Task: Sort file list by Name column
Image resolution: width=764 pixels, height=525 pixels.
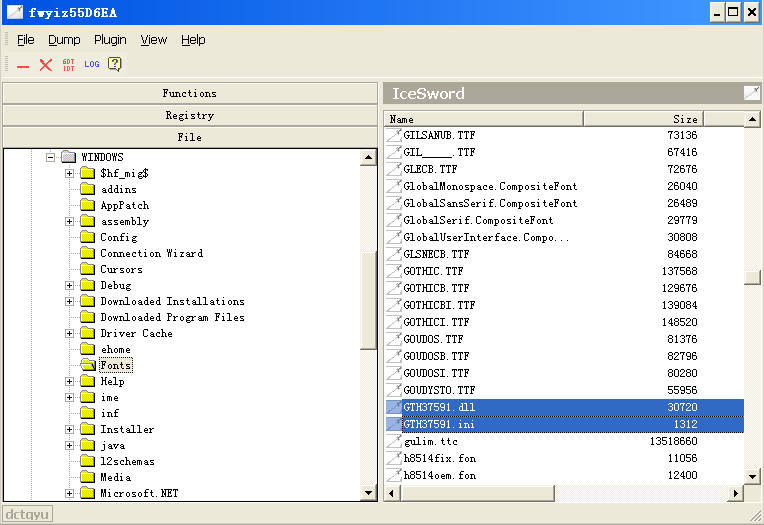Action: click(484, 119)
